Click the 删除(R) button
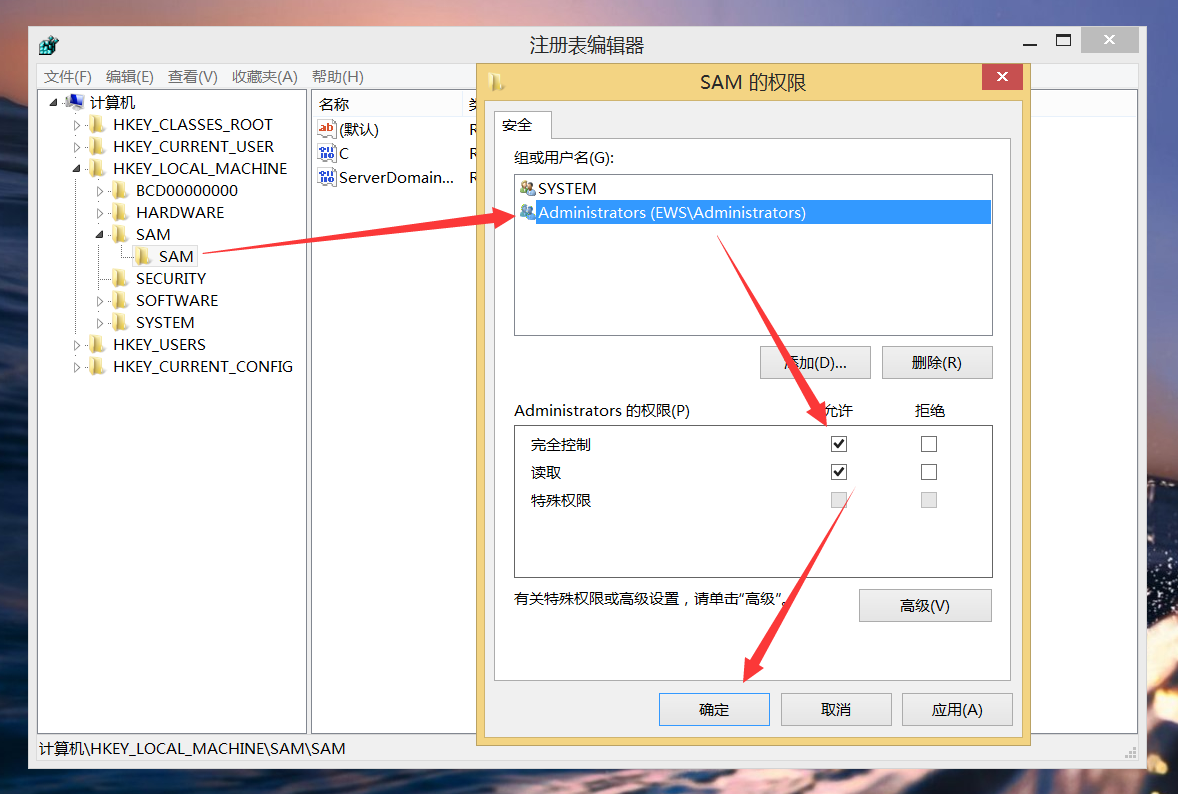The image size is (1178, 794). [x=936, y=362]
